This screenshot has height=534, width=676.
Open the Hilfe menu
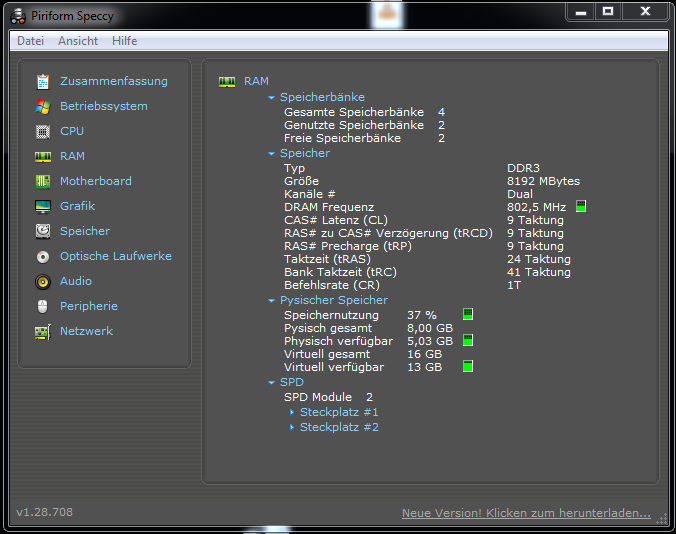[125, 41]
